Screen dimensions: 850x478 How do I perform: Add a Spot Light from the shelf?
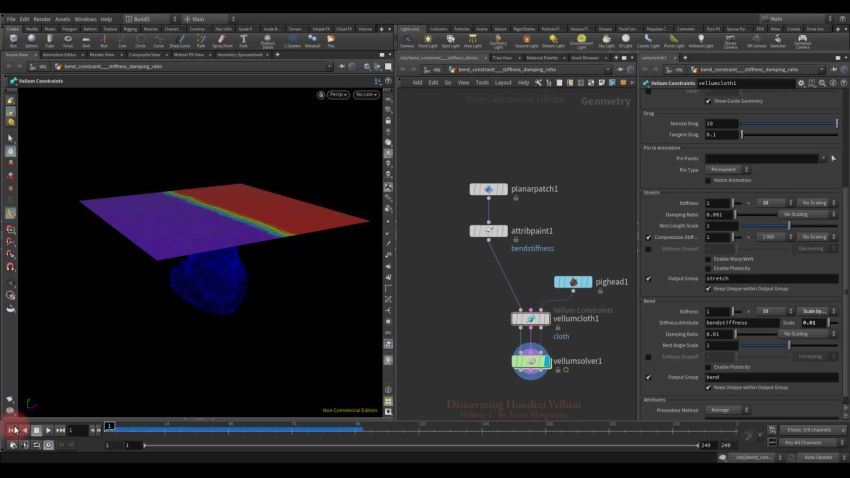(450, 41)
